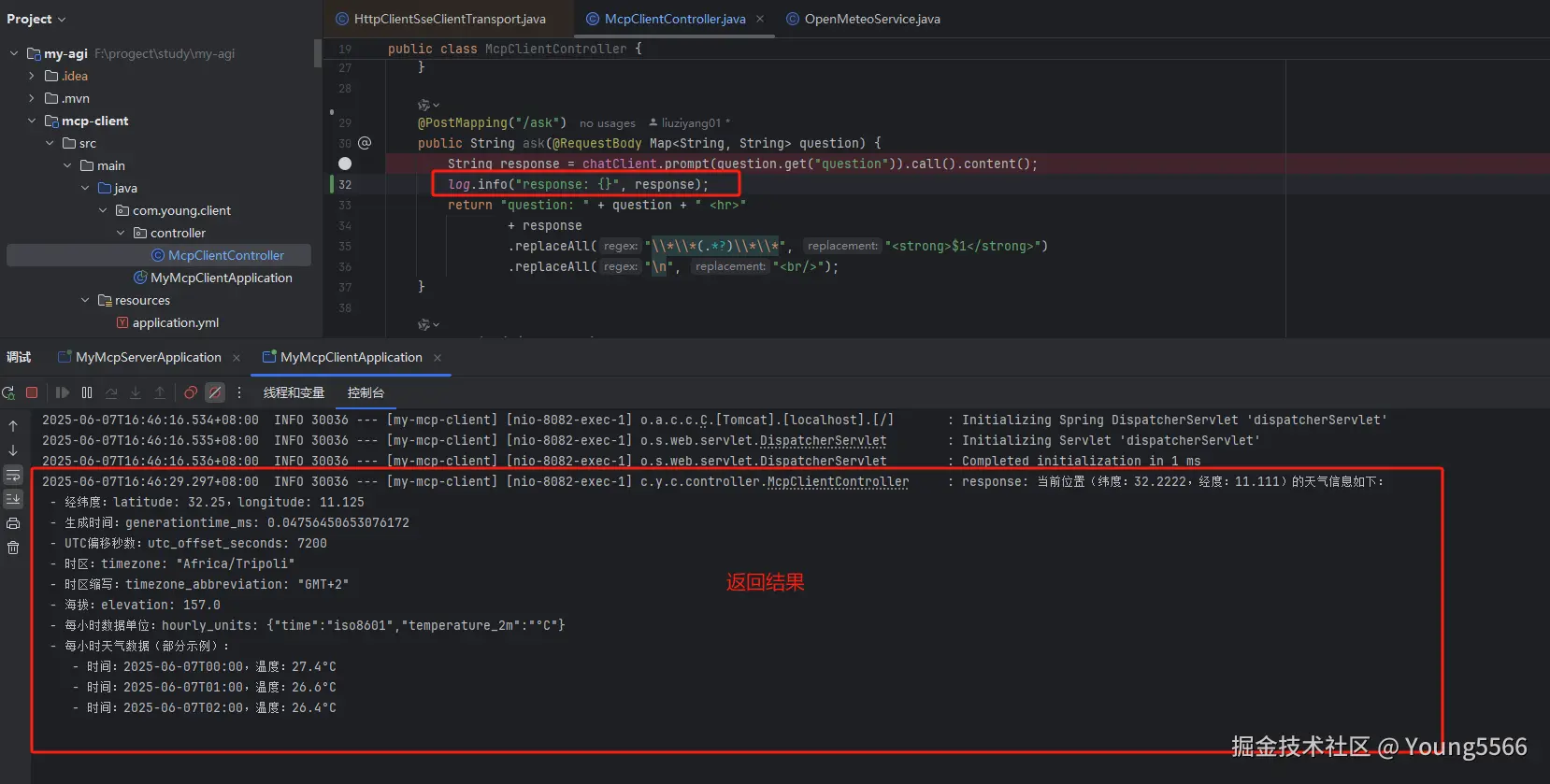Open the 控制台 console tab
Screen dimensions: 1550x784
pos(366,392)
